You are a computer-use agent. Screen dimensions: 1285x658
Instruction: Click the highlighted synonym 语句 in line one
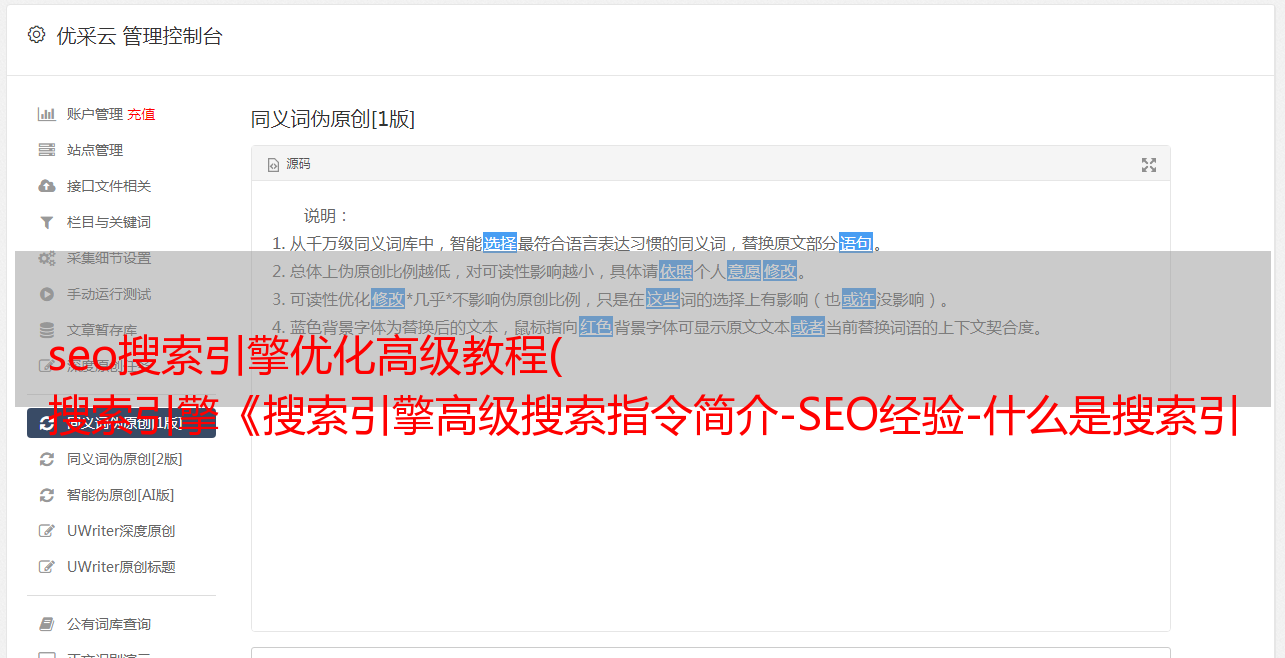(x=856, y=243)
